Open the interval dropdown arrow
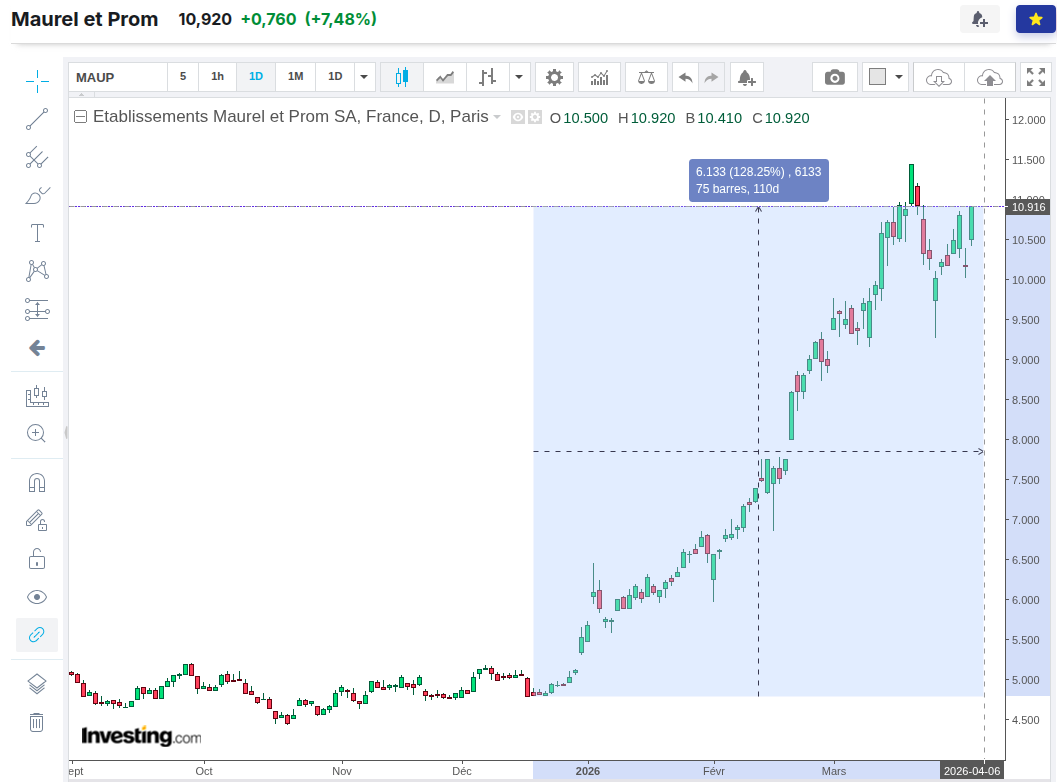 364,77
